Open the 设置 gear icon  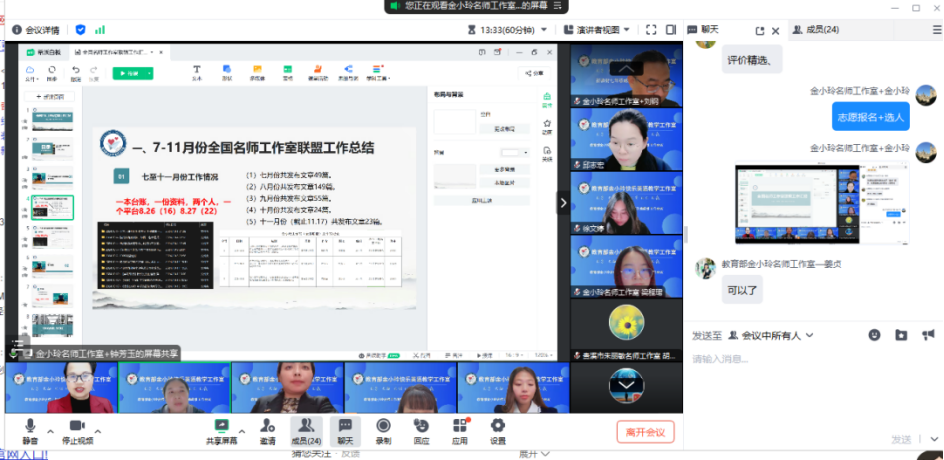[x=498, y=432]
